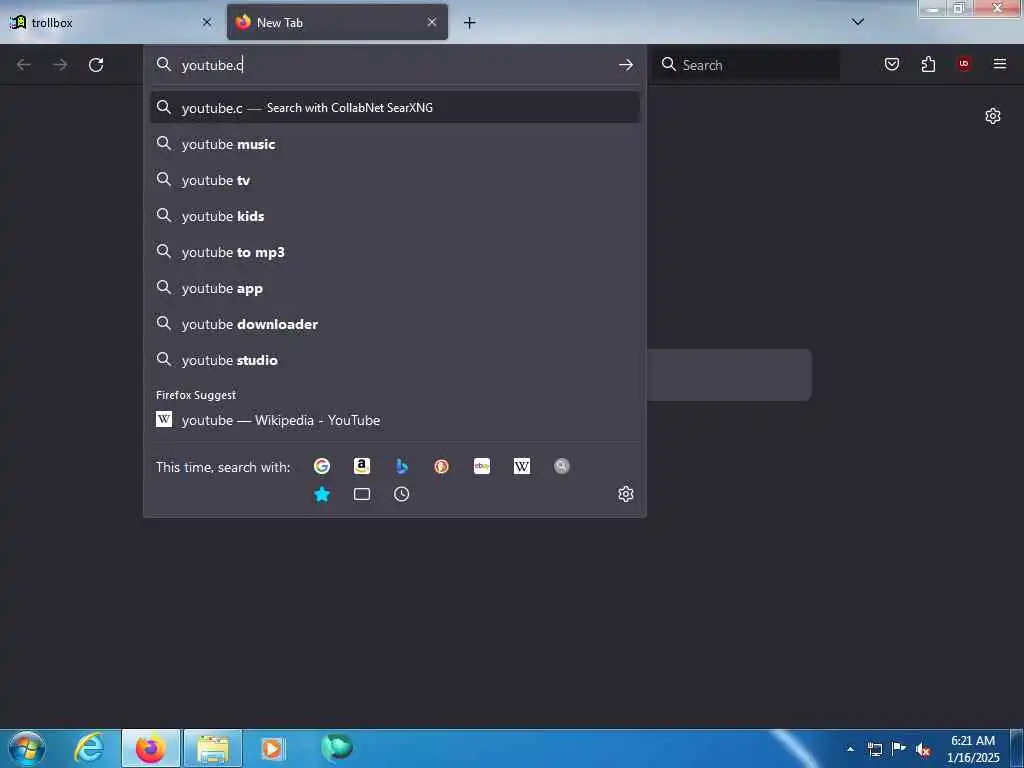Open the taskbar clock showing 6:21 AM
The width and height of the screenshot is (1024, 768).
click(x=973, y=749)
